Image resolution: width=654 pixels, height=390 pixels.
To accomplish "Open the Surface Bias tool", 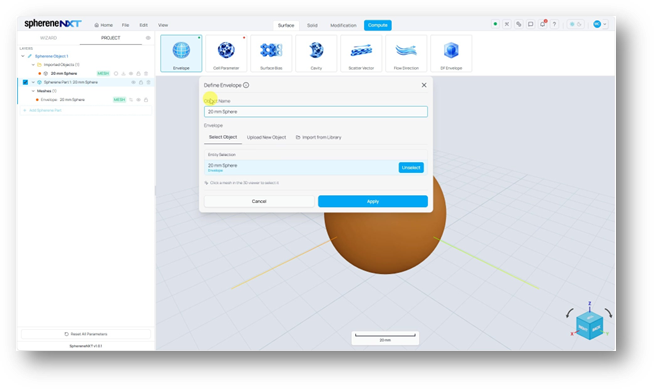I will [x=271, y=53].
